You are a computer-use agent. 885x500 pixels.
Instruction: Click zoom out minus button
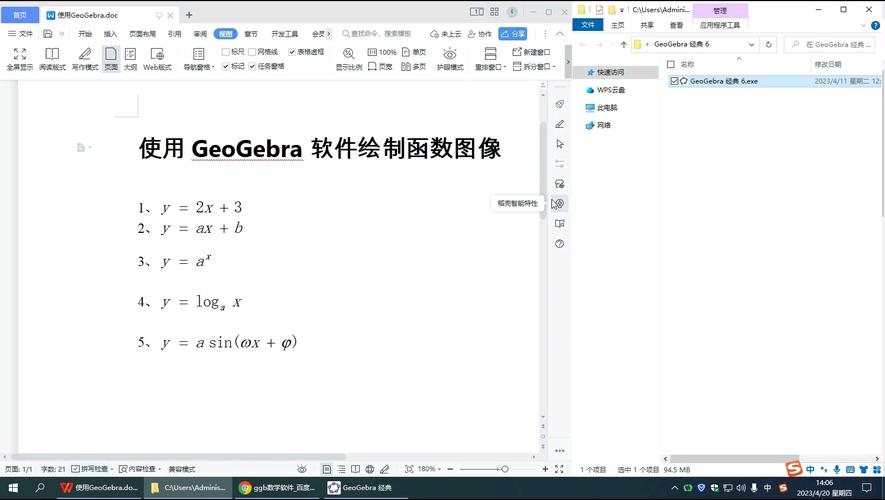pyautogui.click(x=450, y=469)
